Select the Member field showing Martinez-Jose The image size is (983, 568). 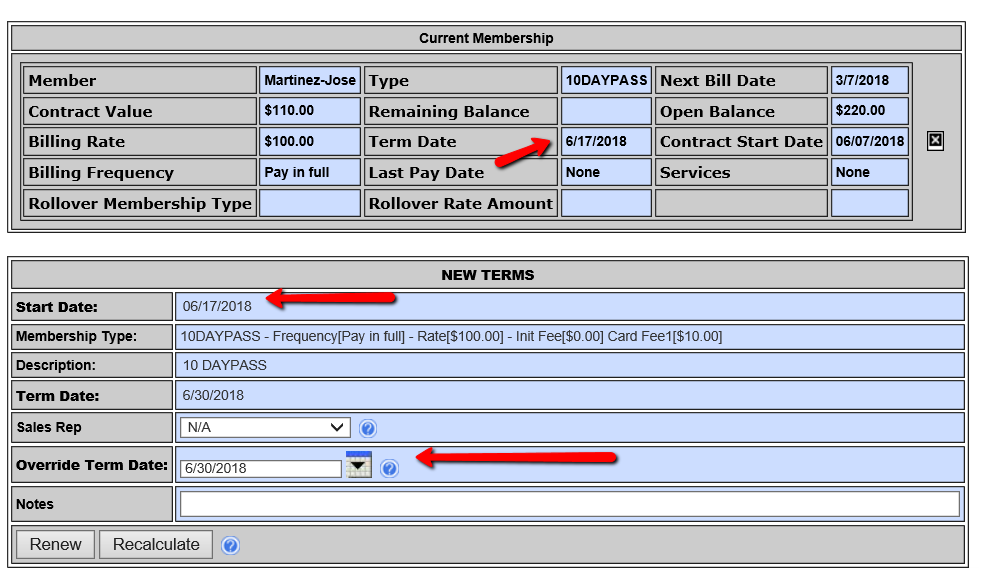tap(310, 80)
